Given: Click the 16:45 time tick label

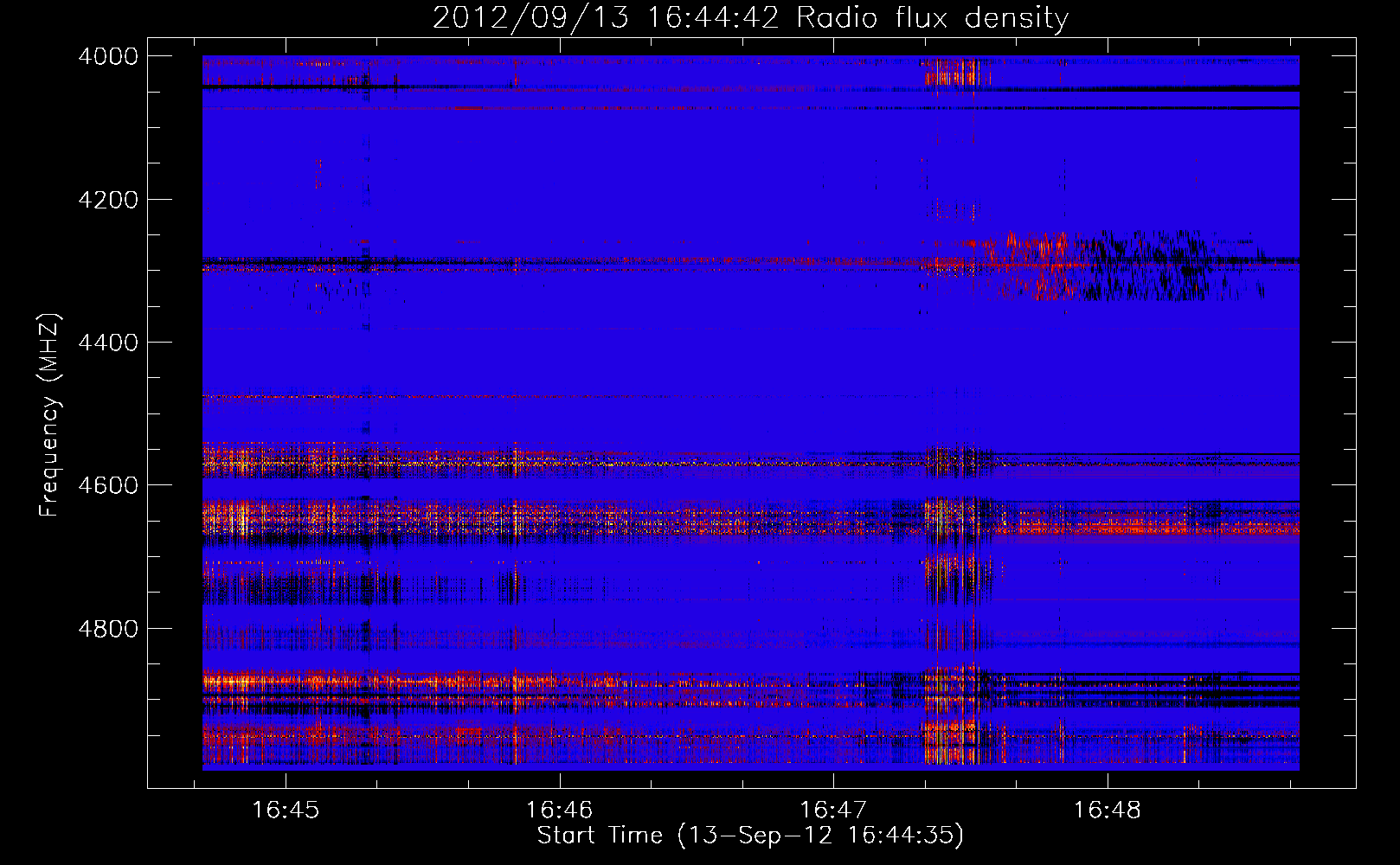Looking at the screenshot, I should 286,811.
